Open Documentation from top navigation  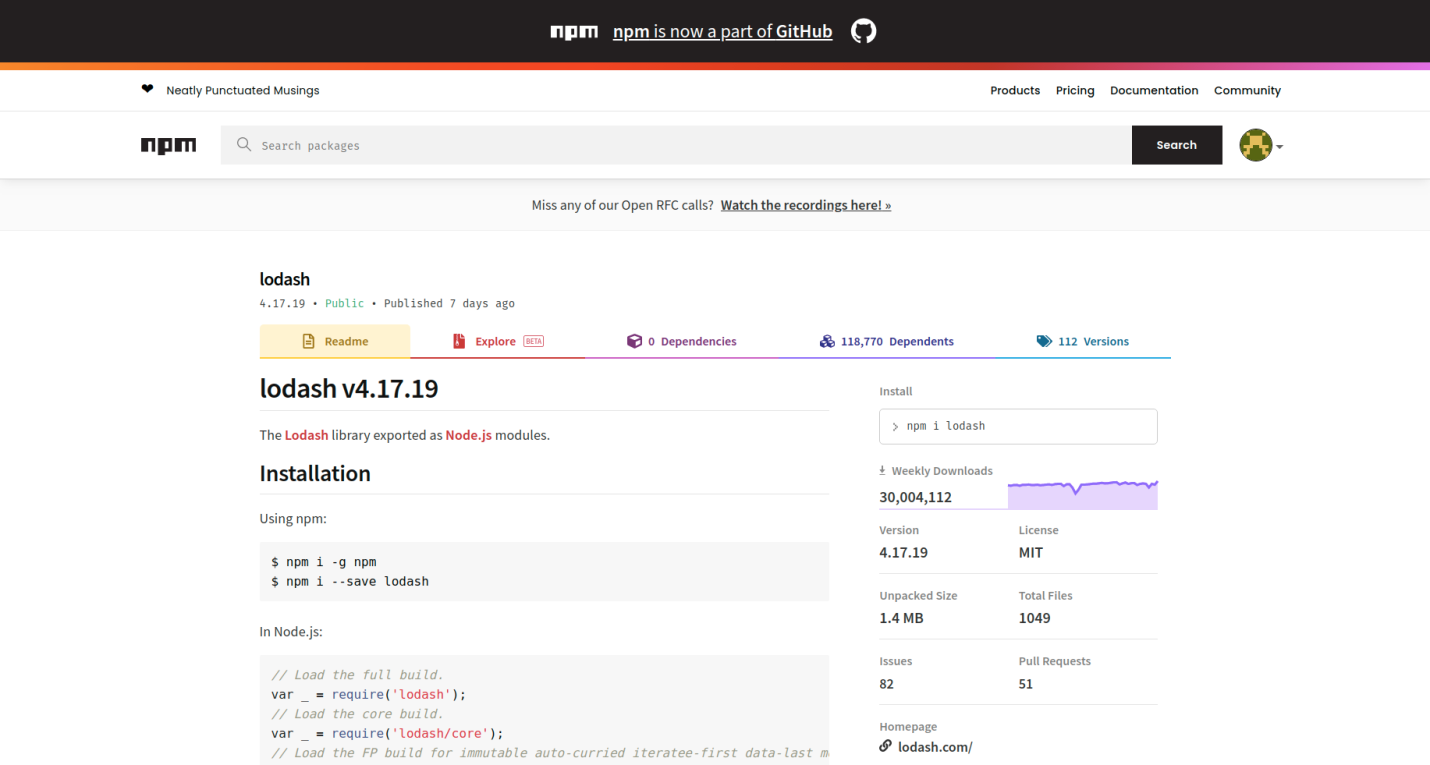point(1154,90)
